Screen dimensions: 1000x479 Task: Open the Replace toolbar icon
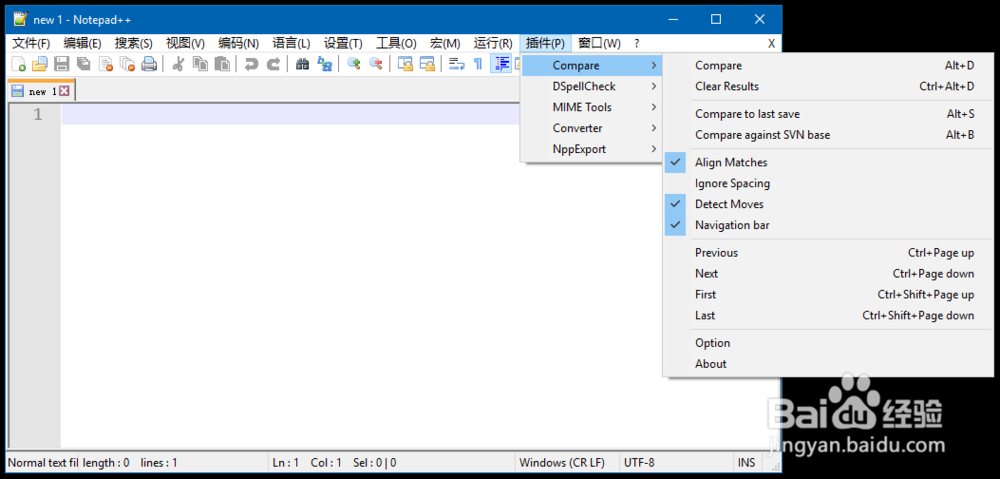(325, 63)
